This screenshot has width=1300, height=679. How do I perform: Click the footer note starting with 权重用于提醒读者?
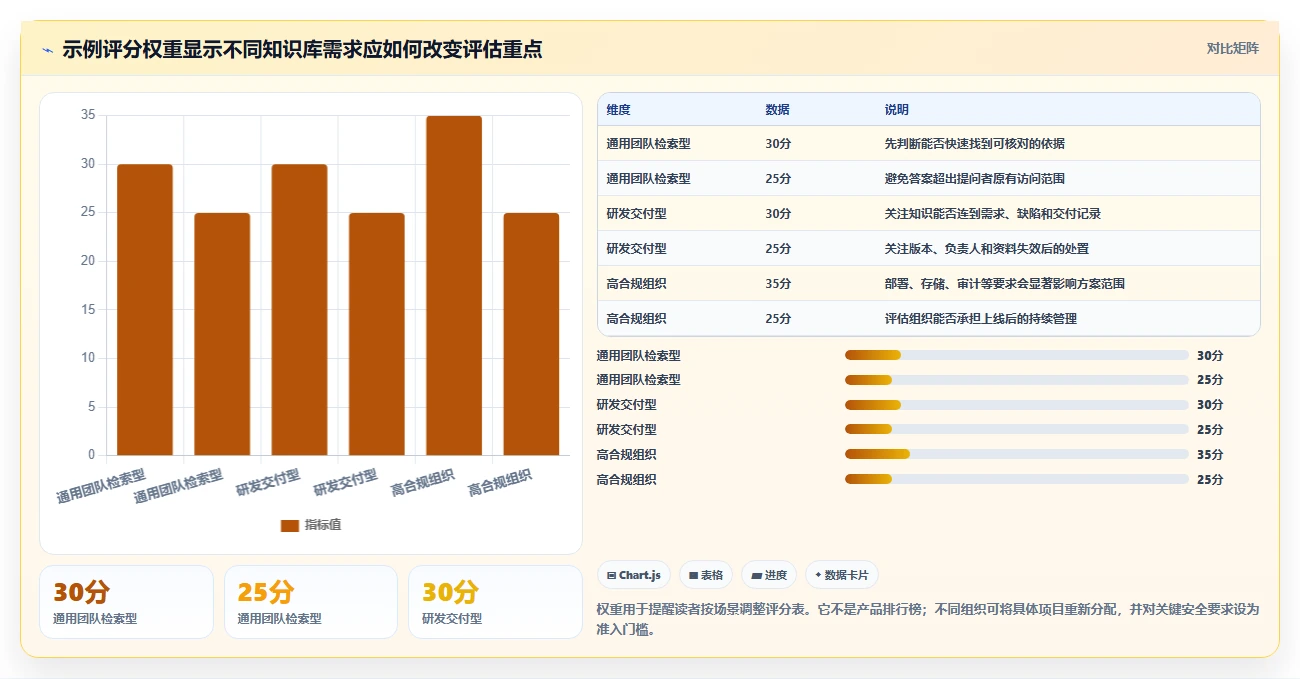click(927, 619)
